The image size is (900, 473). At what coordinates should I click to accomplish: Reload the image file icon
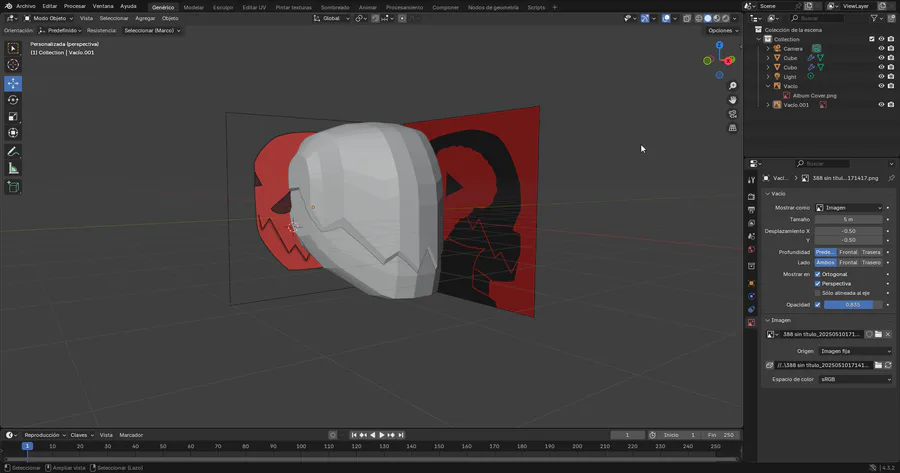tap(888, 365)
